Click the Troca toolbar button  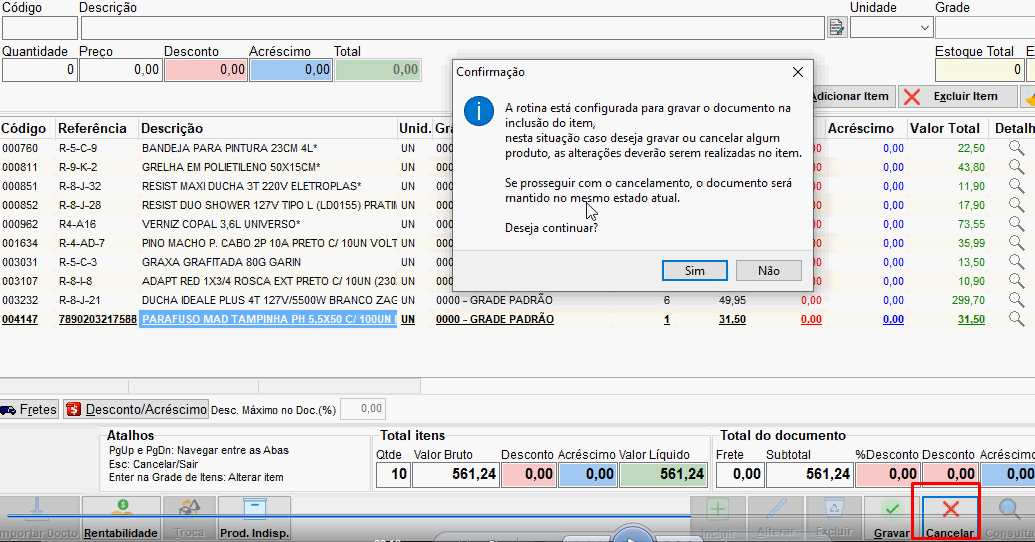(x=189, y=519)
